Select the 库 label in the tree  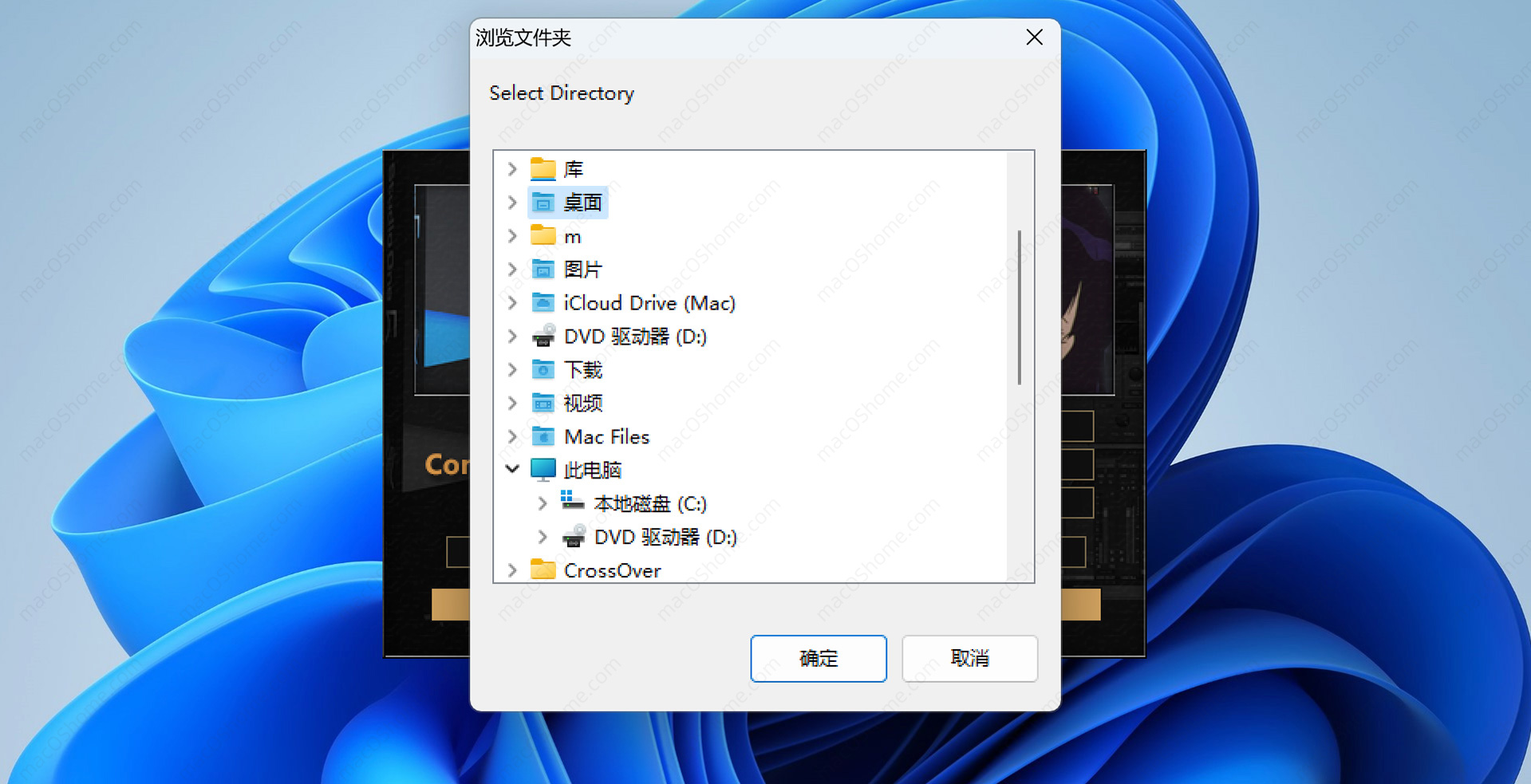[574, 169]
